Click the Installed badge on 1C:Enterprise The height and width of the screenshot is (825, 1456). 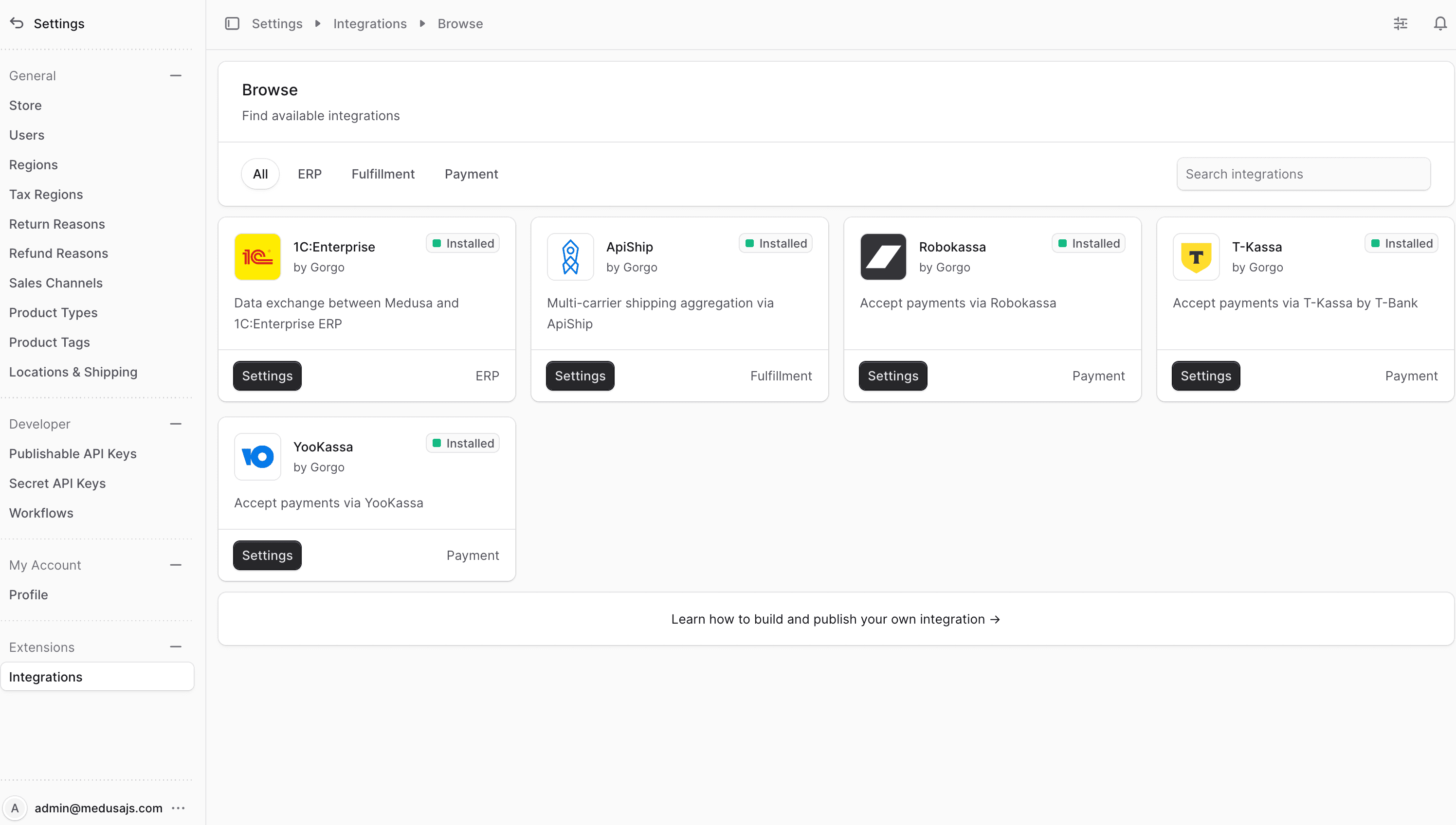[x=462, y=243]
